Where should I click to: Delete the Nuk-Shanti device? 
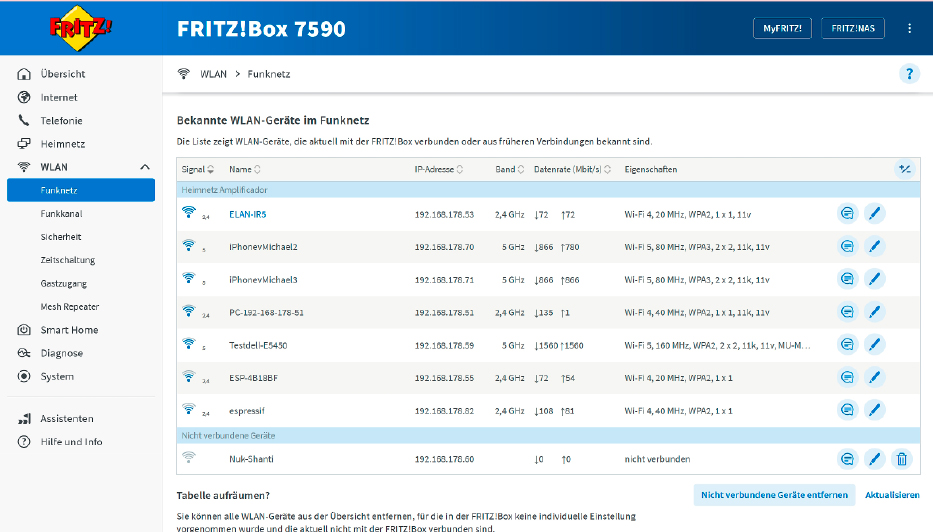point(901,459)
